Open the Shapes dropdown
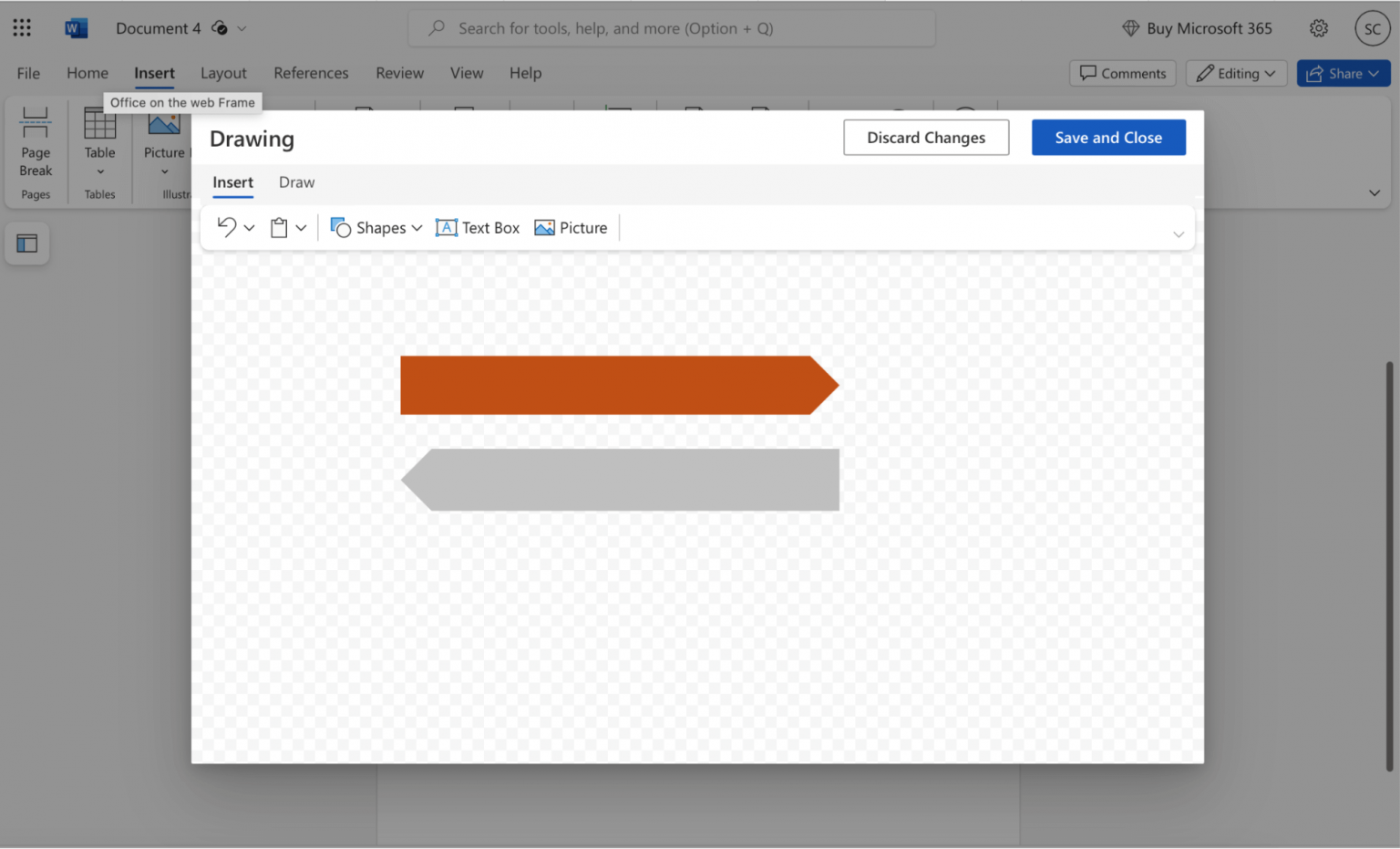 click(x=376, y=228)
